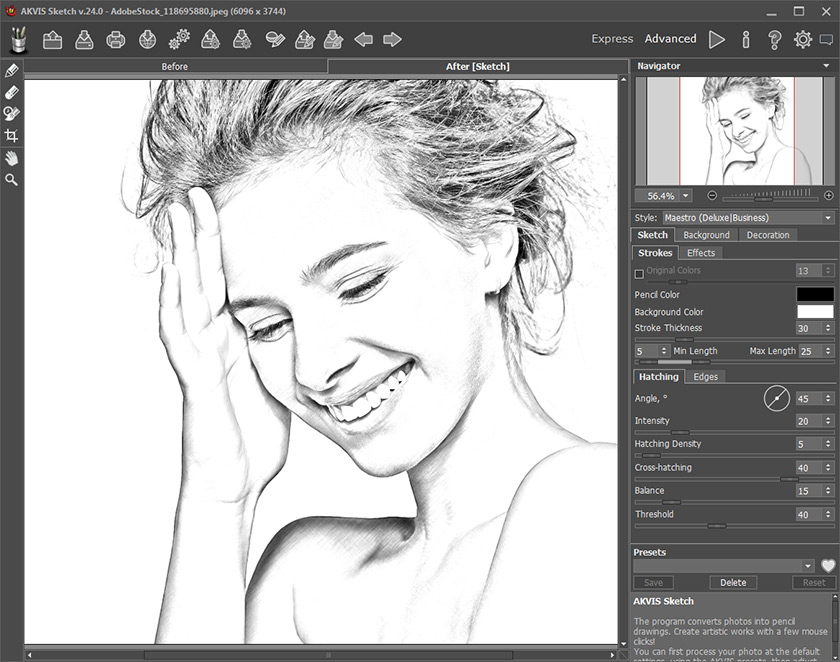Switch to the Before tab

(175, 66)
